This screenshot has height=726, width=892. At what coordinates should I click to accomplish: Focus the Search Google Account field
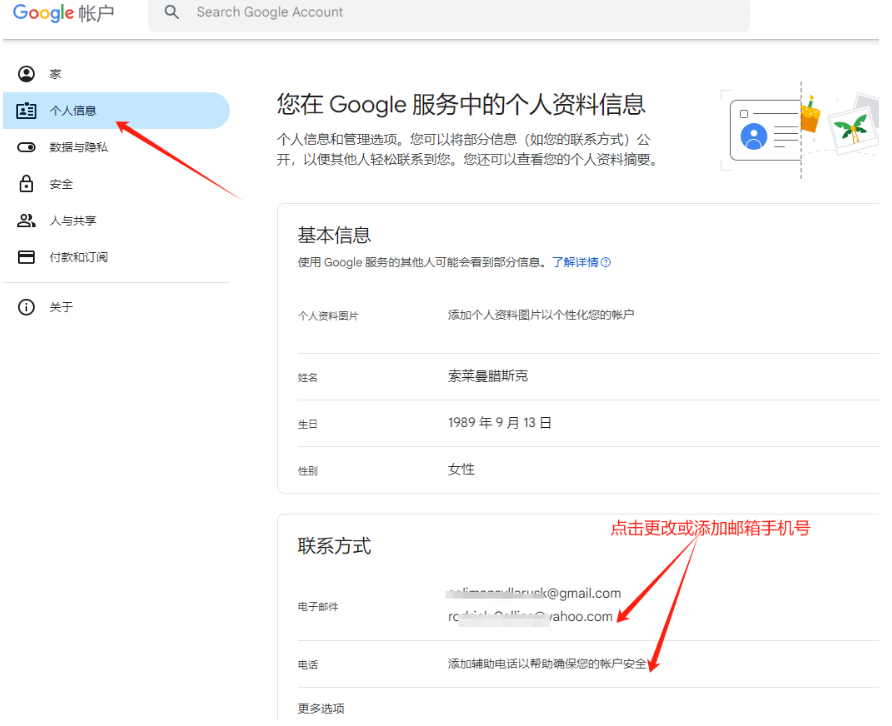coord(449,13)
